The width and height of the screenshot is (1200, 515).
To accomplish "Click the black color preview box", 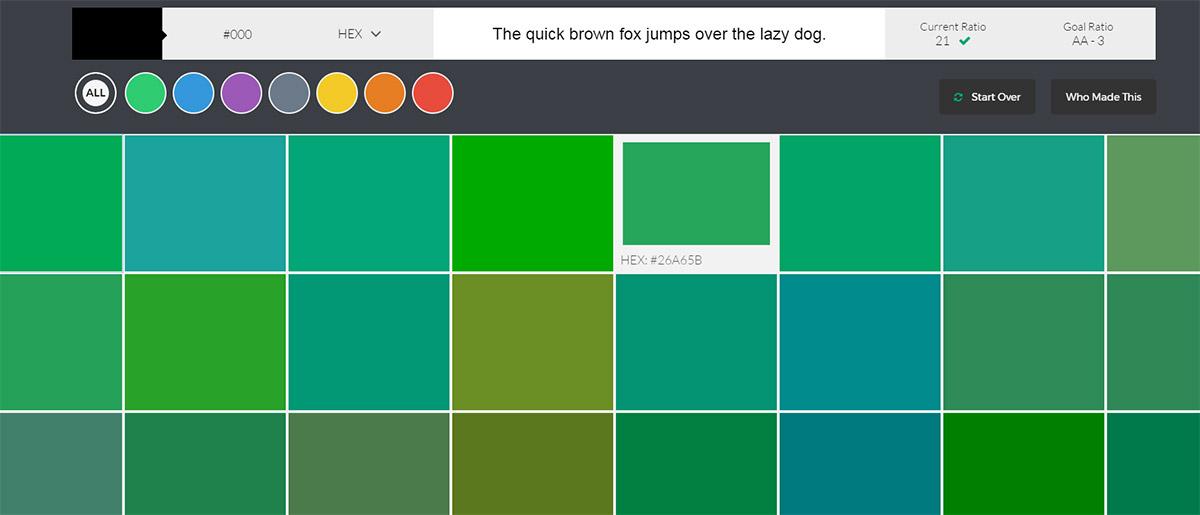I will 116,34.
